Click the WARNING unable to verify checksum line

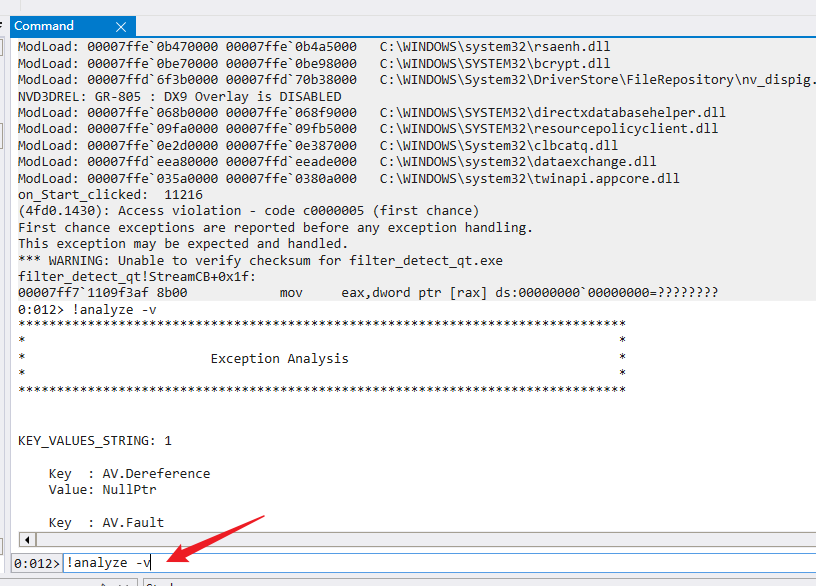(260, 260)
